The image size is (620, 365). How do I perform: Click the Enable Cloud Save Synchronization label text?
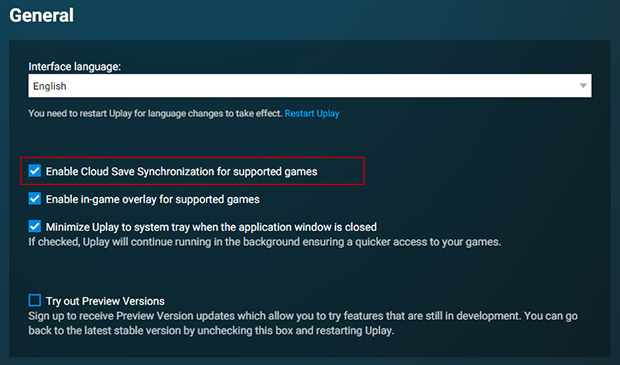181,172
